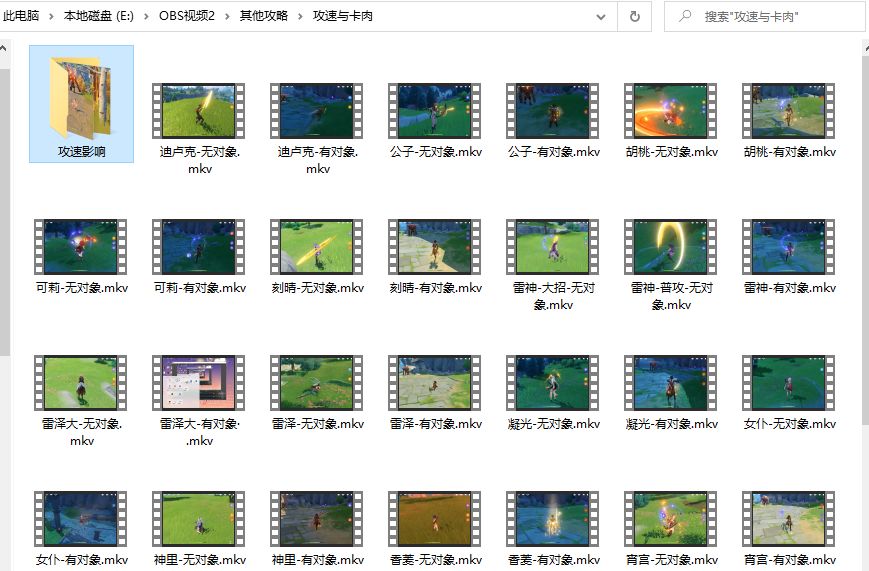
Task: Select video file 香菱-无对象.mkv icon
Action: (434, 519)
